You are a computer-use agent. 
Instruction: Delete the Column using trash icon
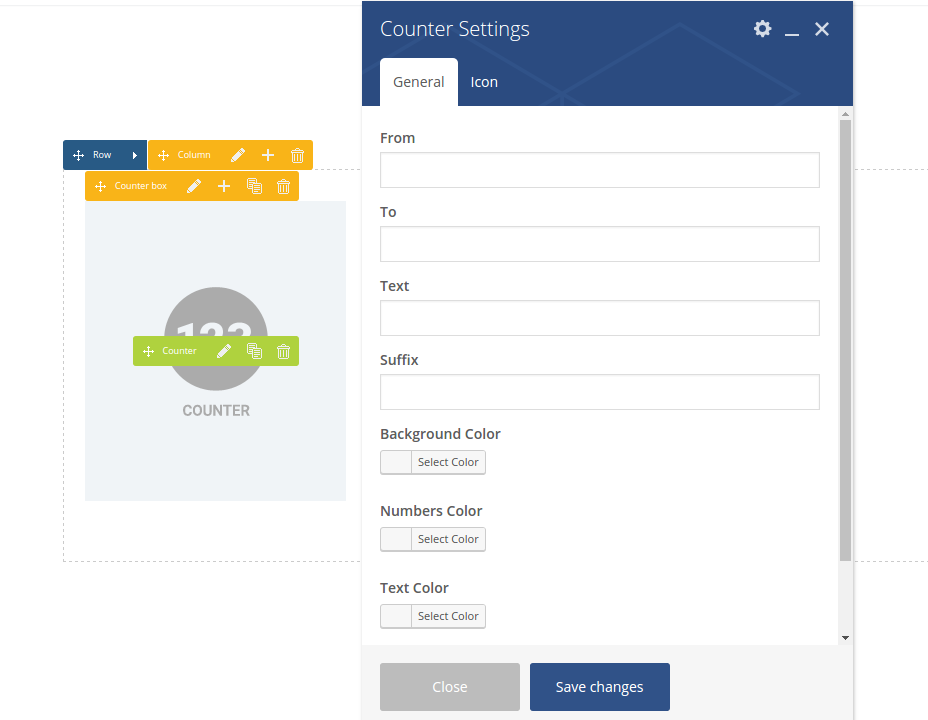point(297,155)
